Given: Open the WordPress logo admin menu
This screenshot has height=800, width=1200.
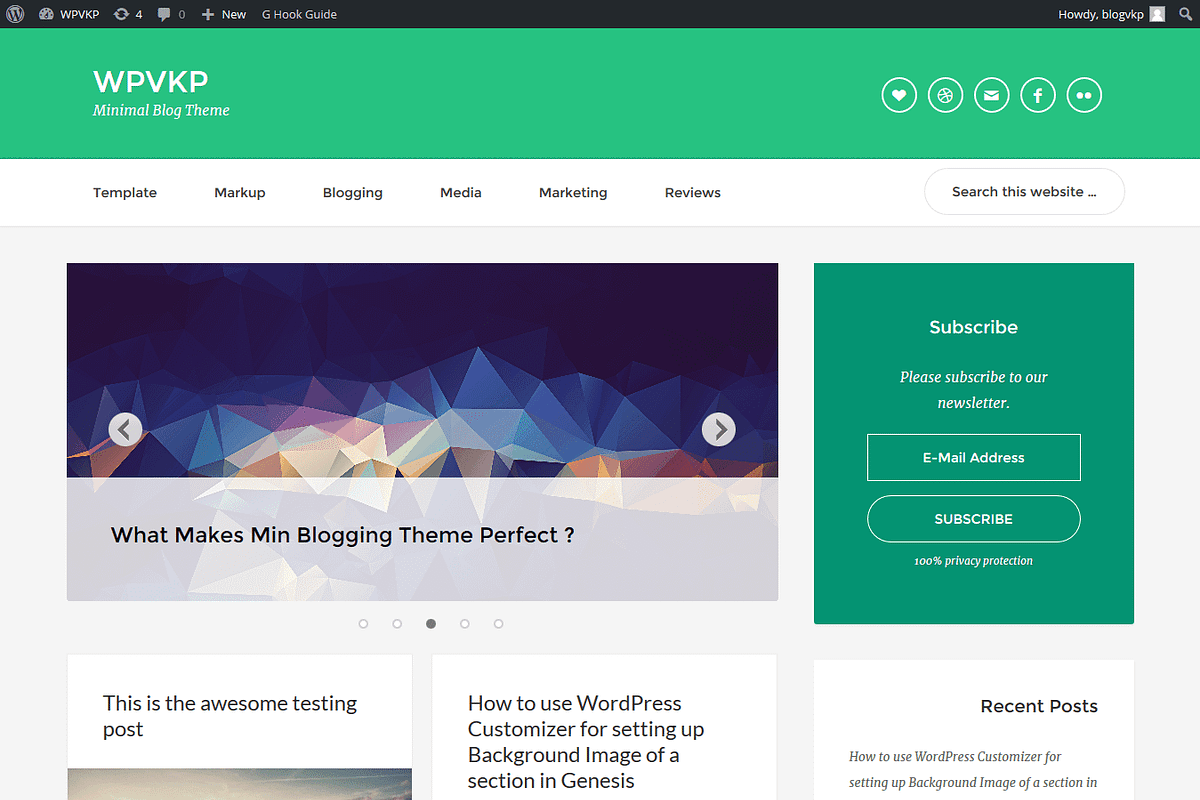Looking at the screenshot, I should click(x=15, y=14).
